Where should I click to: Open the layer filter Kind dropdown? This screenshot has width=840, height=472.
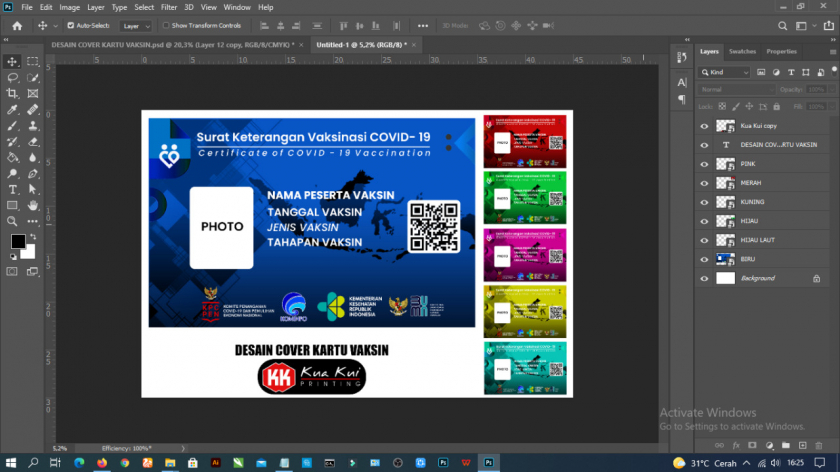pos(724,72)
